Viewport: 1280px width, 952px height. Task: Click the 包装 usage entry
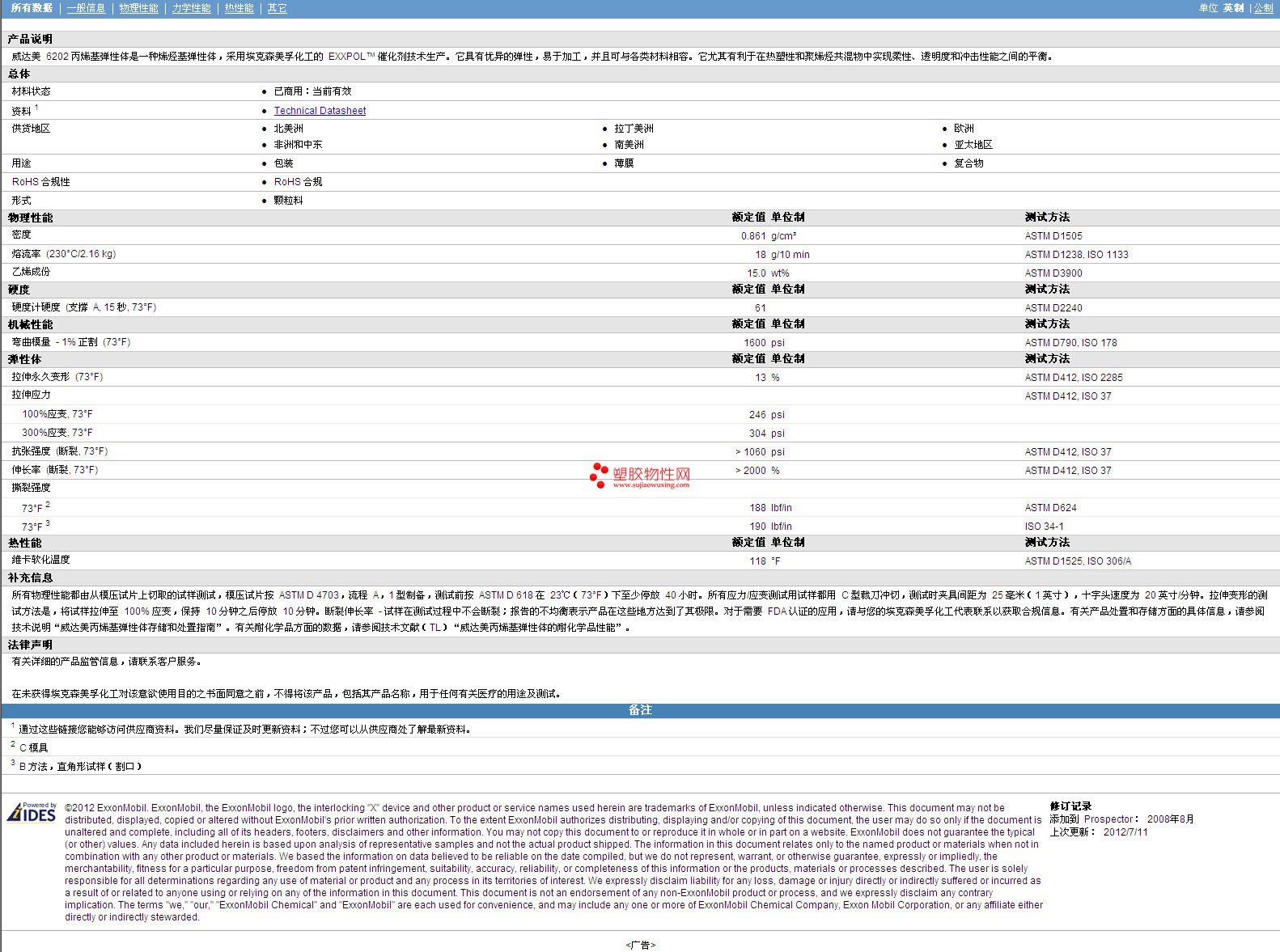click(x=283, y=163)
